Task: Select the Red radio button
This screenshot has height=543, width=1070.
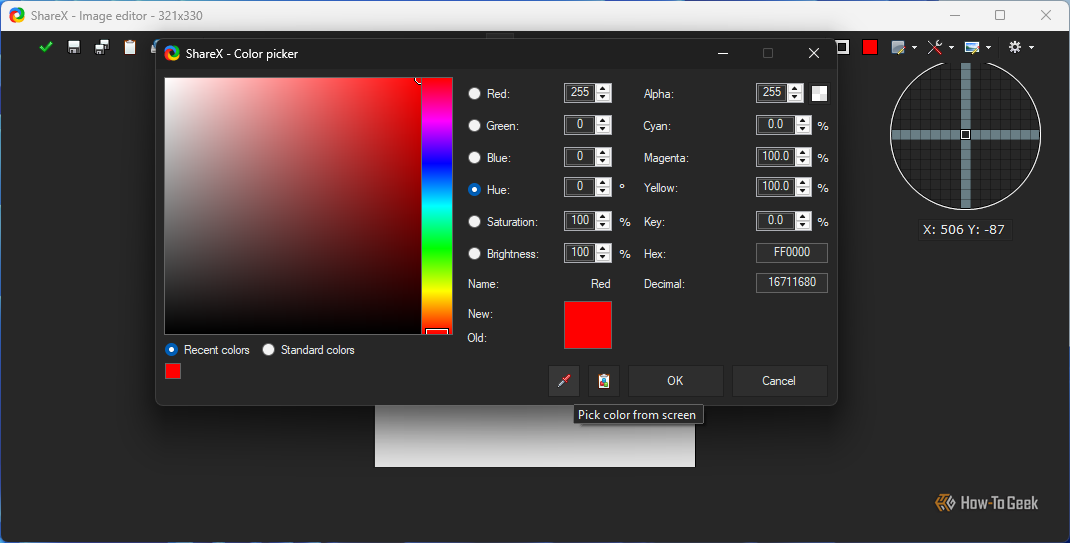Action: (x=474, y=93)
